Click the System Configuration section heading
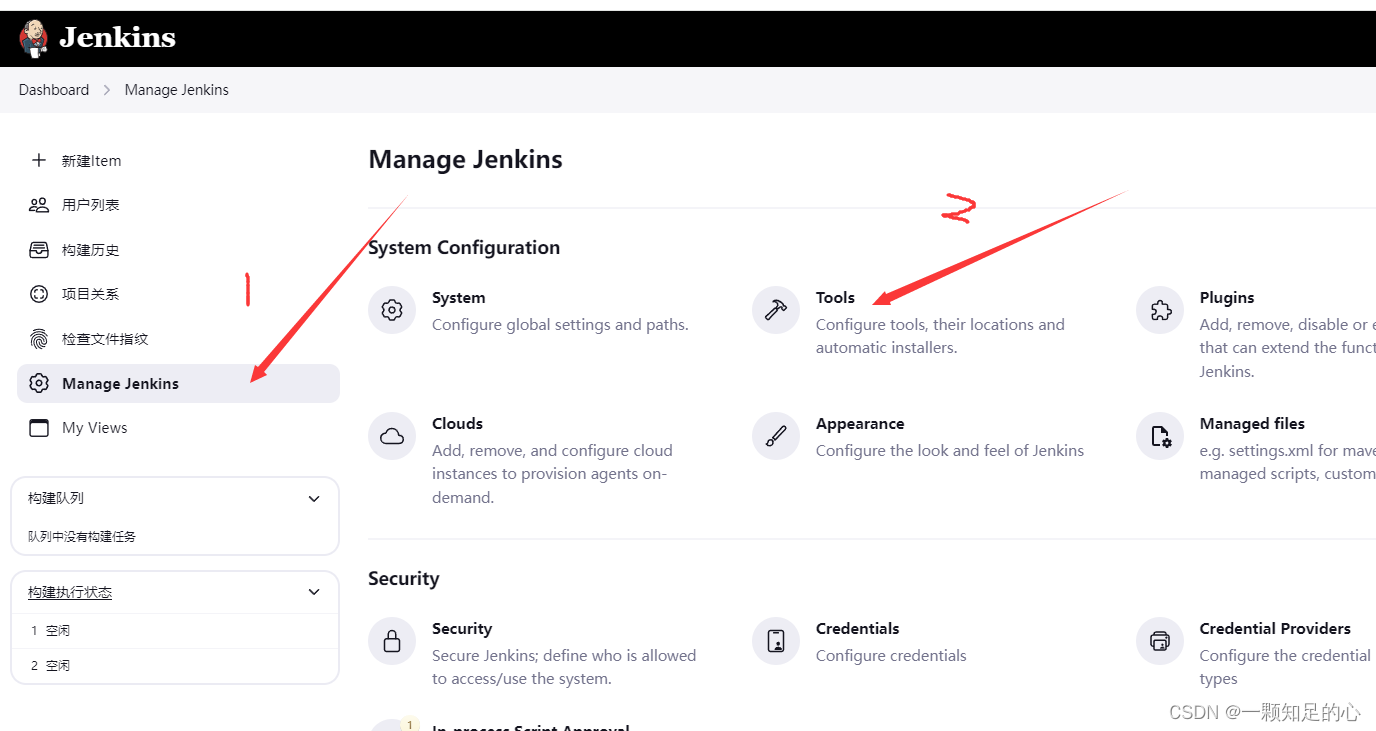This screenshot has height=731, width=1376. 464,248
